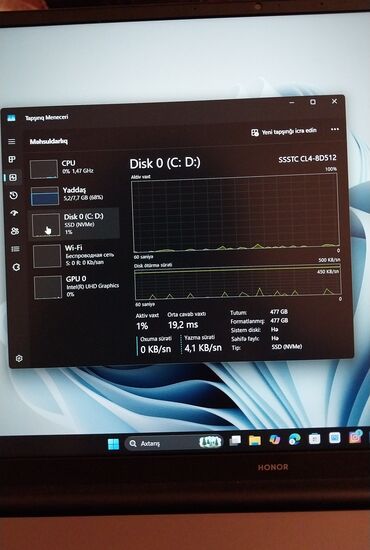This screenshot has height=550, width=370.
Task: Click the 'Məhsuldarlıq' page heading
Action: [49, 142]
